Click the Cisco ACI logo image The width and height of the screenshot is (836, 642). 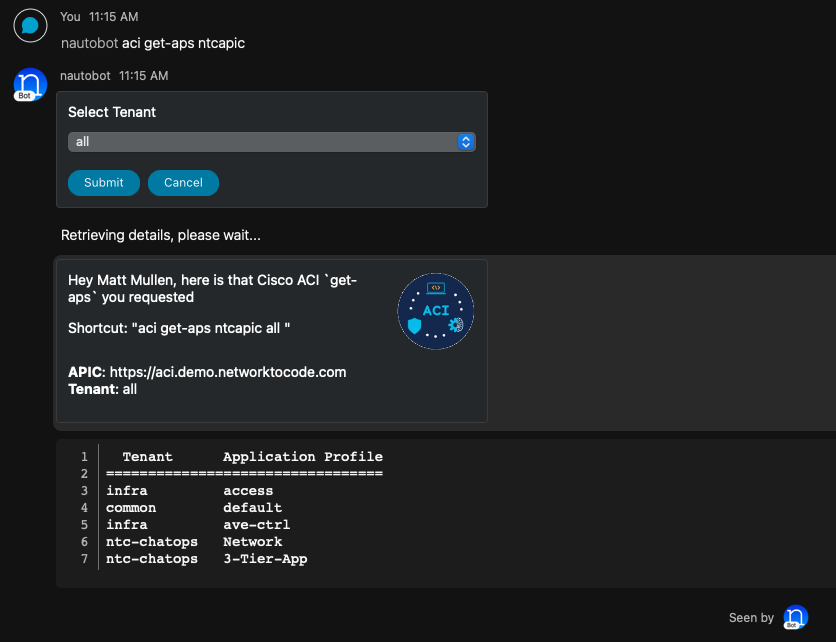435,311
